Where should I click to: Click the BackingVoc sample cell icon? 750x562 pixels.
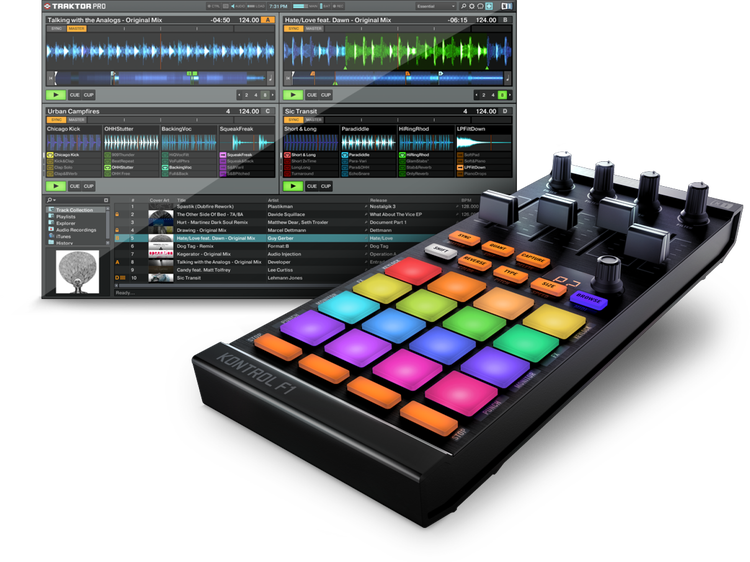(165, 167)
